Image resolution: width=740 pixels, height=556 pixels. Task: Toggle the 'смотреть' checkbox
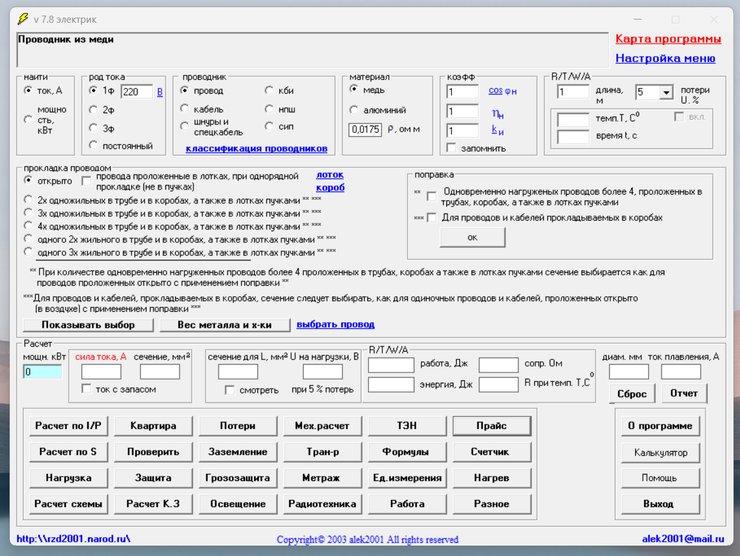tap(230, 390)
